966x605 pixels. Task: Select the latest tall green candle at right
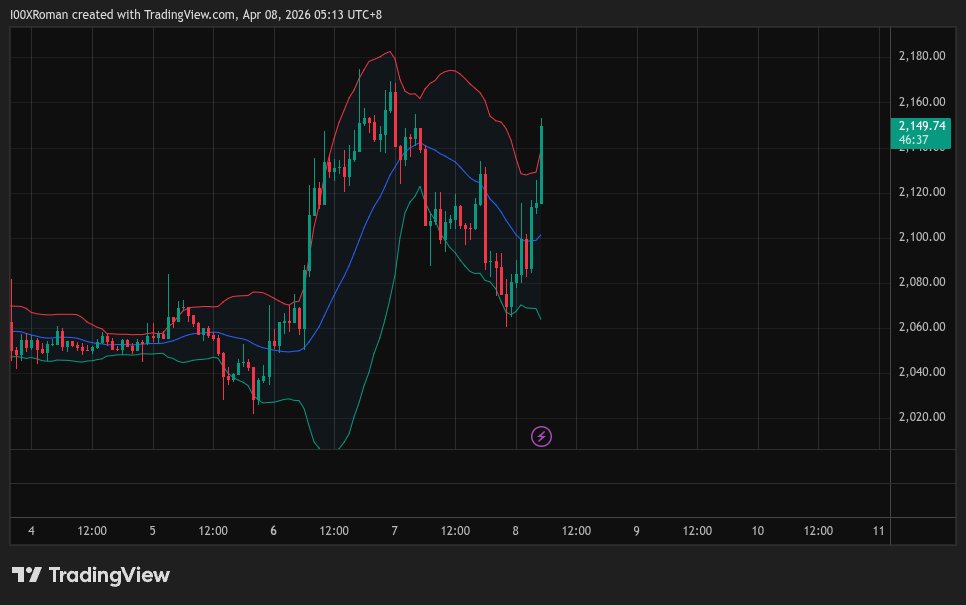(x=541, y=160)
